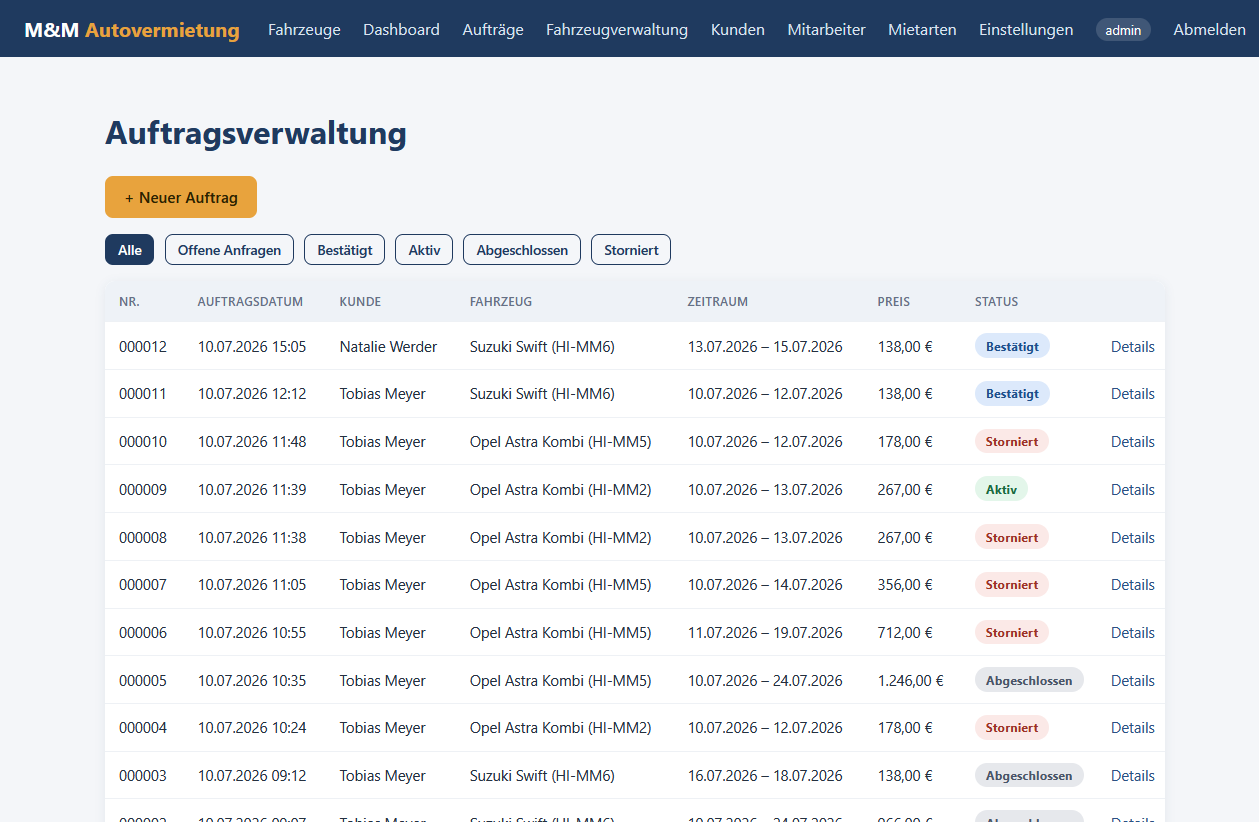Click the KUNDE column header
1259x822 pixels.
[360, 302]
